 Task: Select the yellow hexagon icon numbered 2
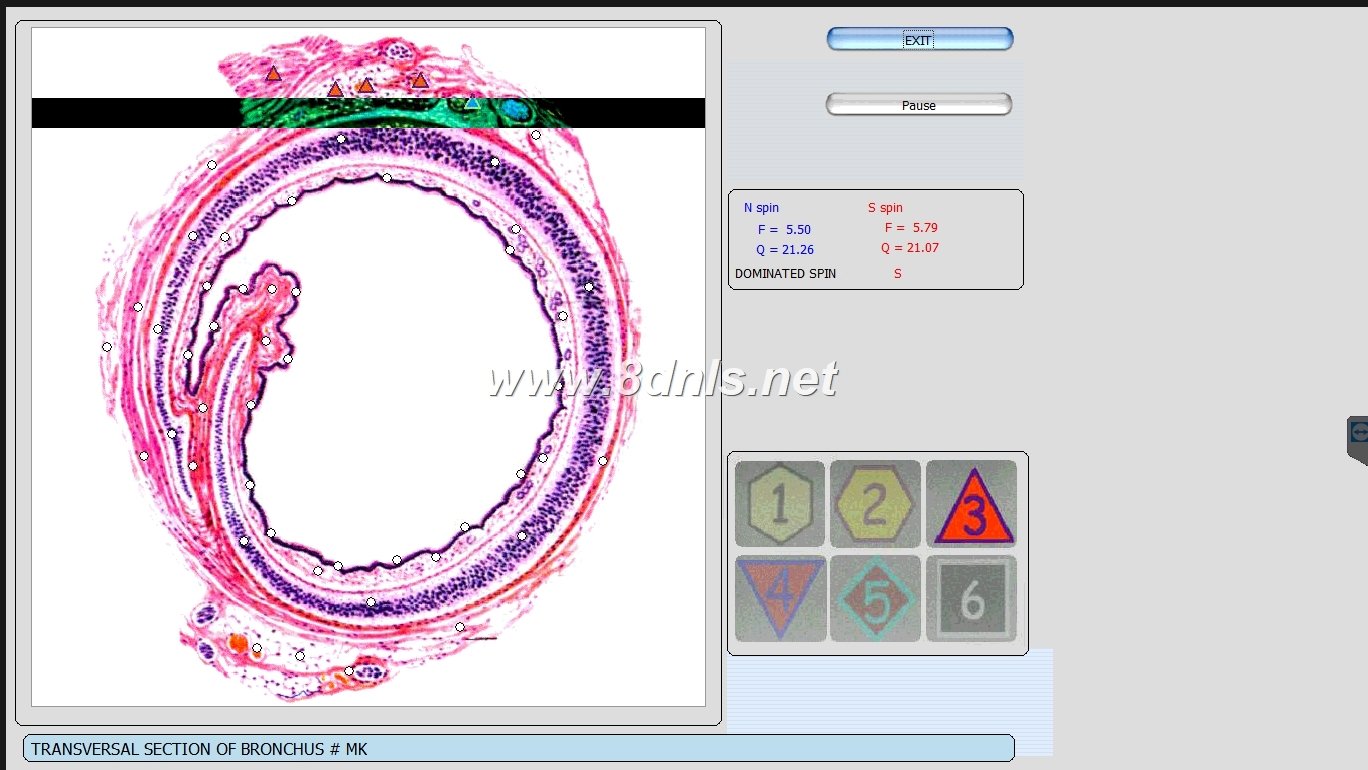tap(875, 504)
